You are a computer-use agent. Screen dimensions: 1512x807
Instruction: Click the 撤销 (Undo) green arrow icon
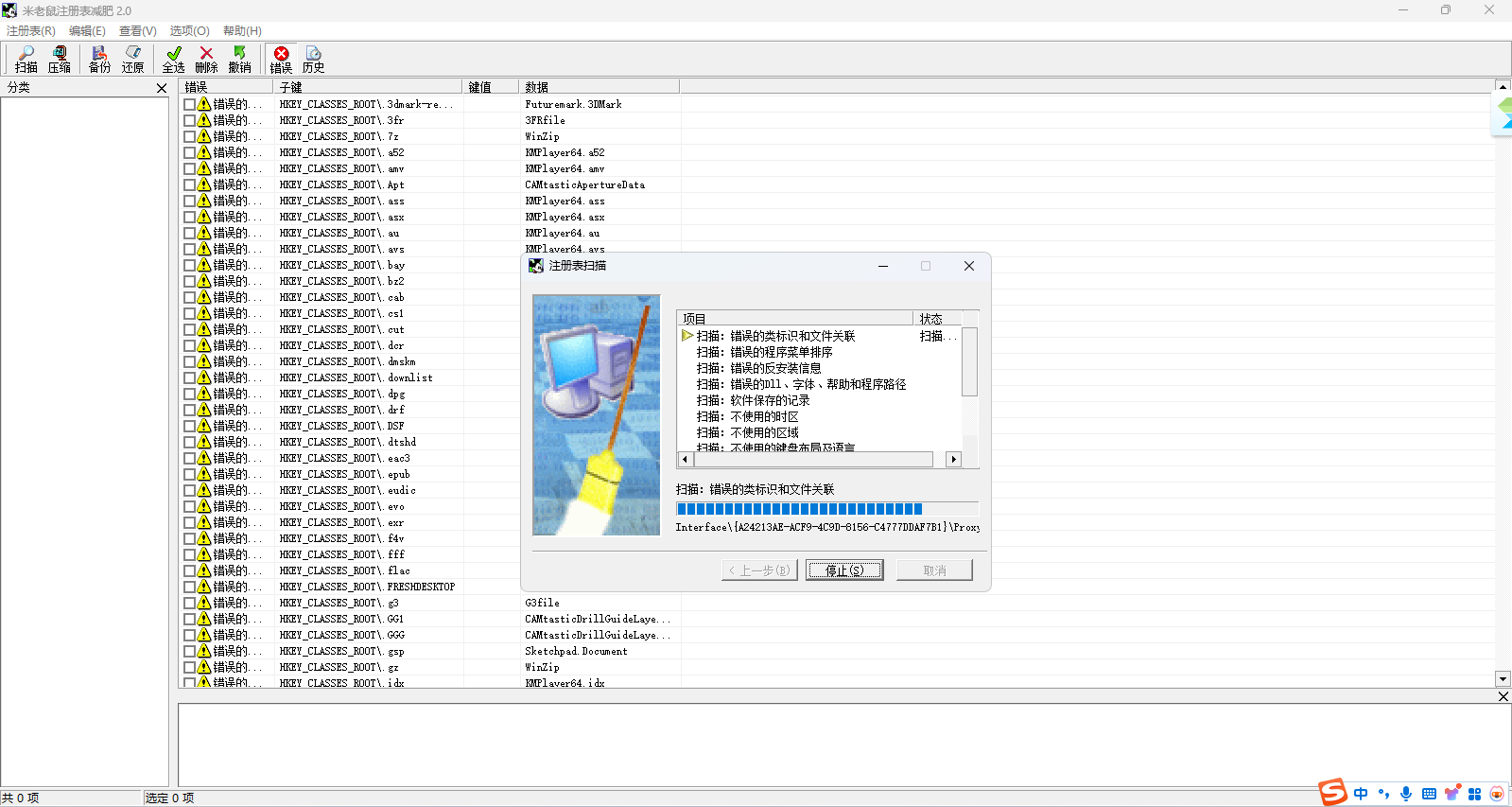pyautogui.click(x=240, y=59)
